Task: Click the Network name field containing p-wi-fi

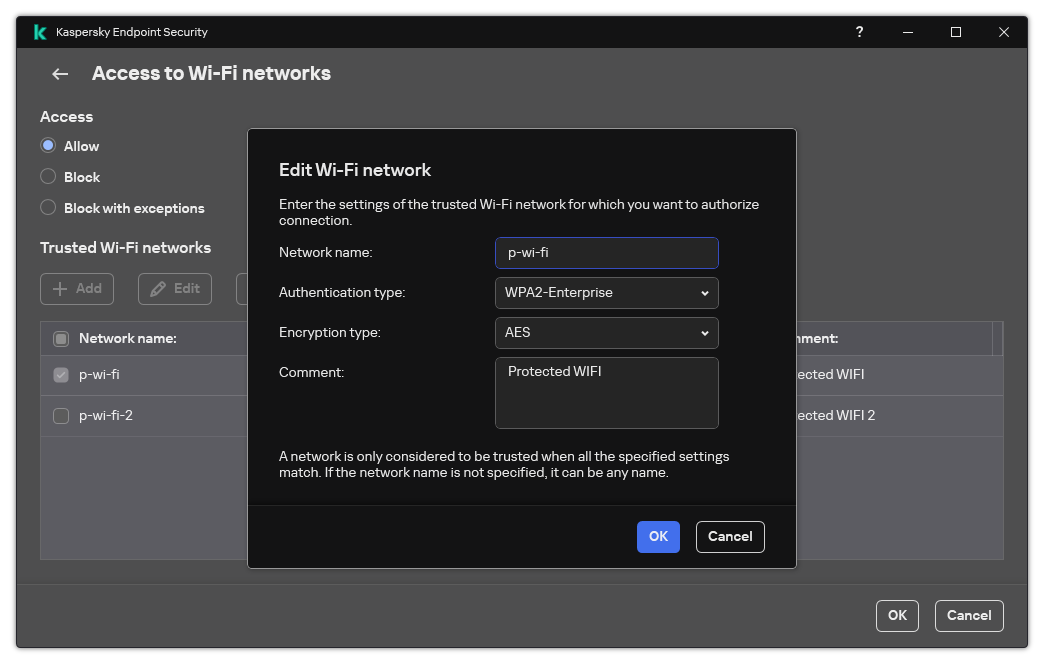Action: pos(606,252)
